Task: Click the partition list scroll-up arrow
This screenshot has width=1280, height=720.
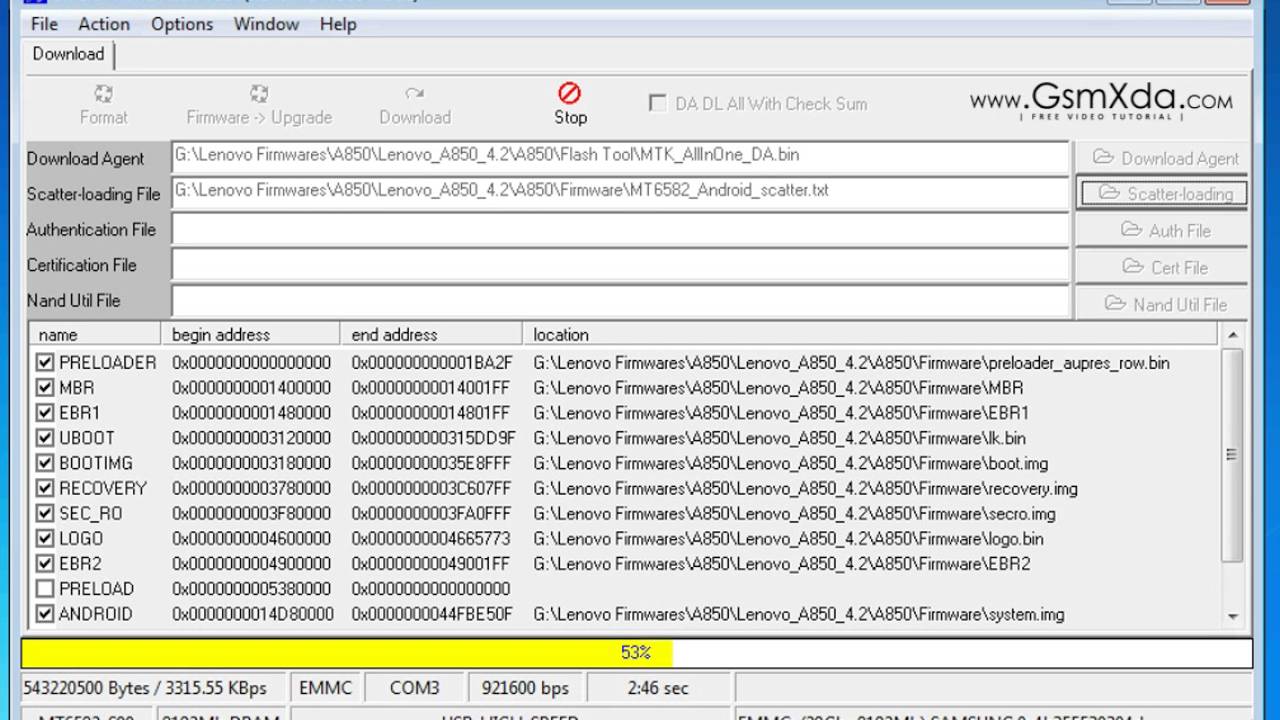Action: pos(1232,335)
